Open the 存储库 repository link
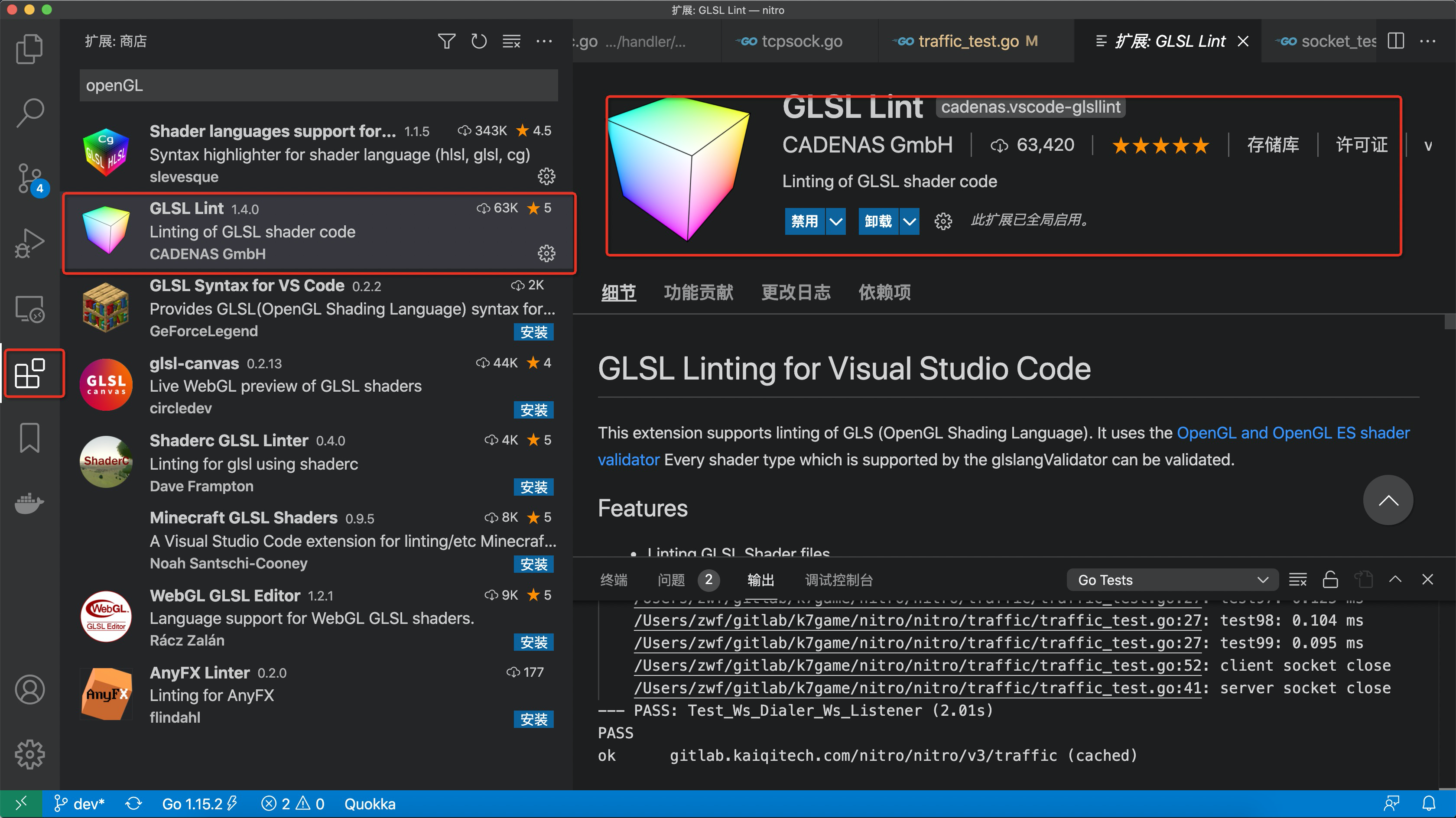Image resolution: width=1456 pixels, height=818 pixels. point(1273,145)
